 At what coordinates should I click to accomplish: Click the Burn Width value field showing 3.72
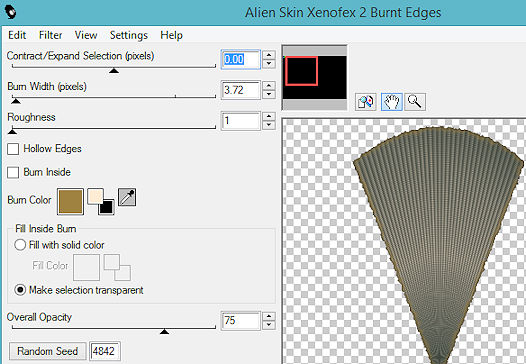(241, 90)
